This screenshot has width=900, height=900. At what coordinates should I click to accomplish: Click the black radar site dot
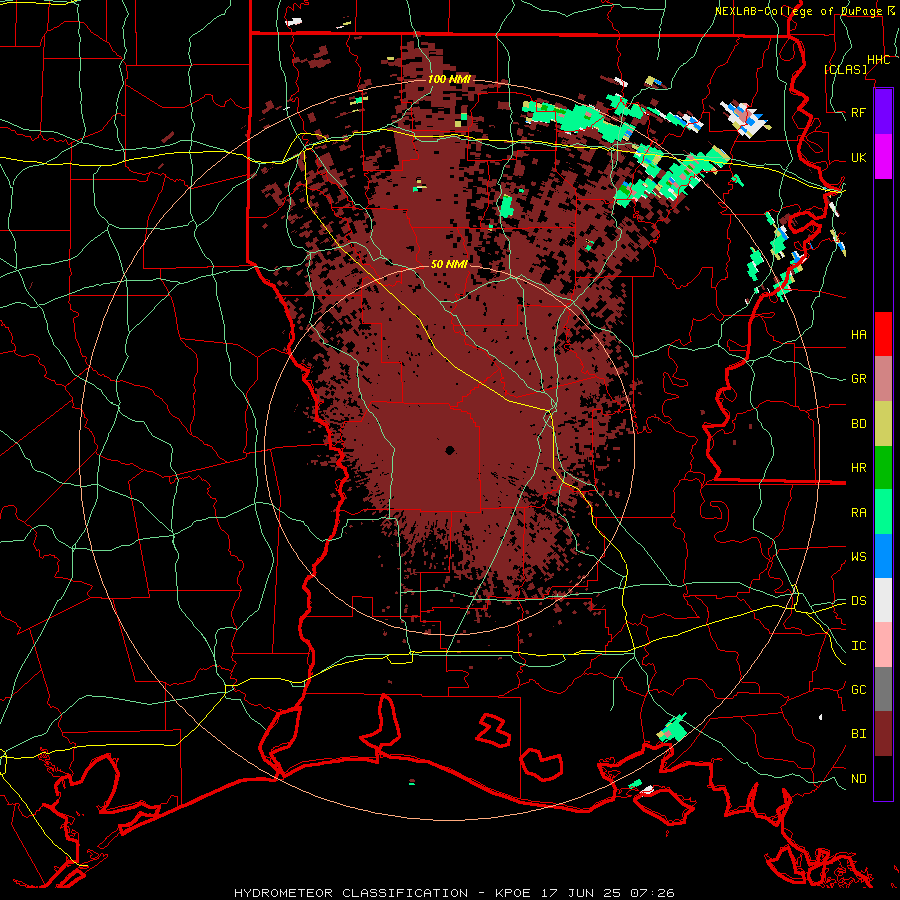[x=450, y=451]
